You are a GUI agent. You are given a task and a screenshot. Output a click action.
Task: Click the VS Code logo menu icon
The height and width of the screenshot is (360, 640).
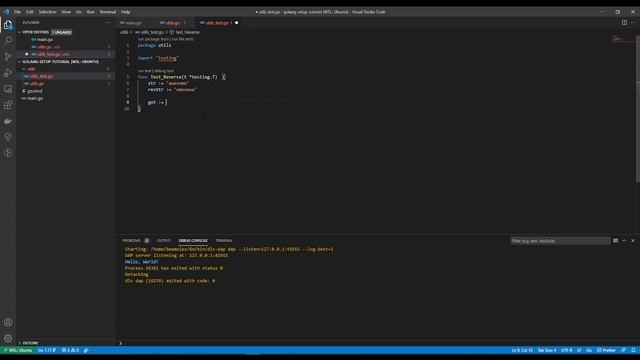(6, 12)
